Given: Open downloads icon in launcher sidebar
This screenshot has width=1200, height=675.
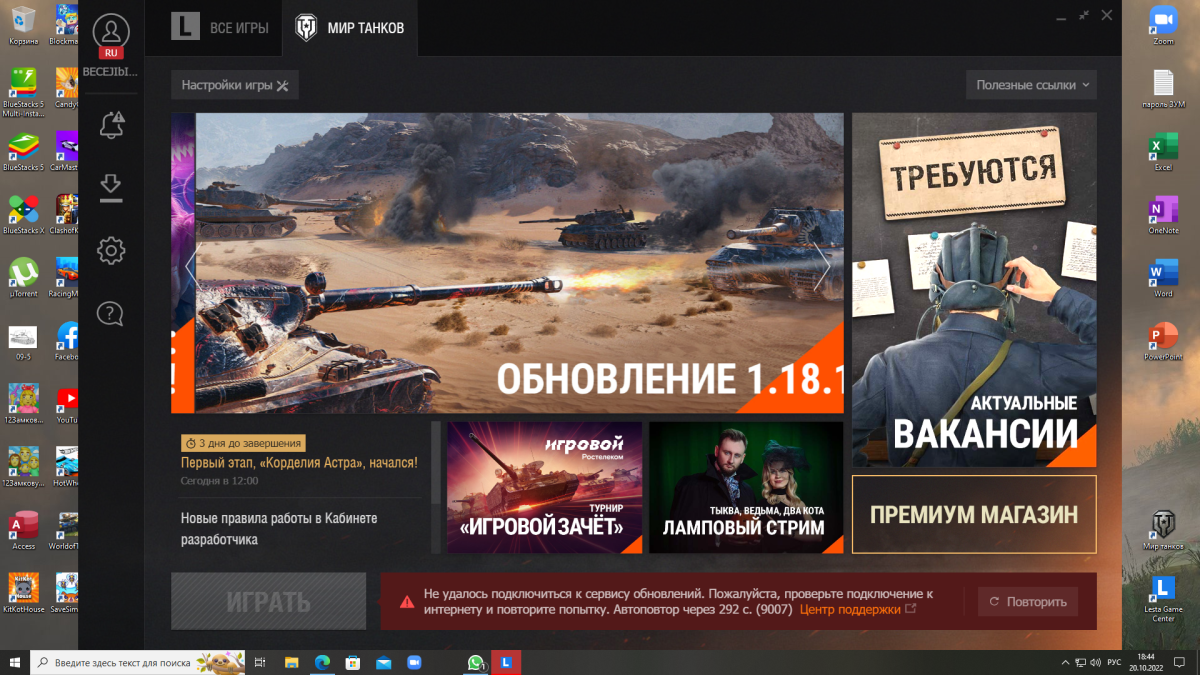Looking at the screenshot, I should pos(111,188).
